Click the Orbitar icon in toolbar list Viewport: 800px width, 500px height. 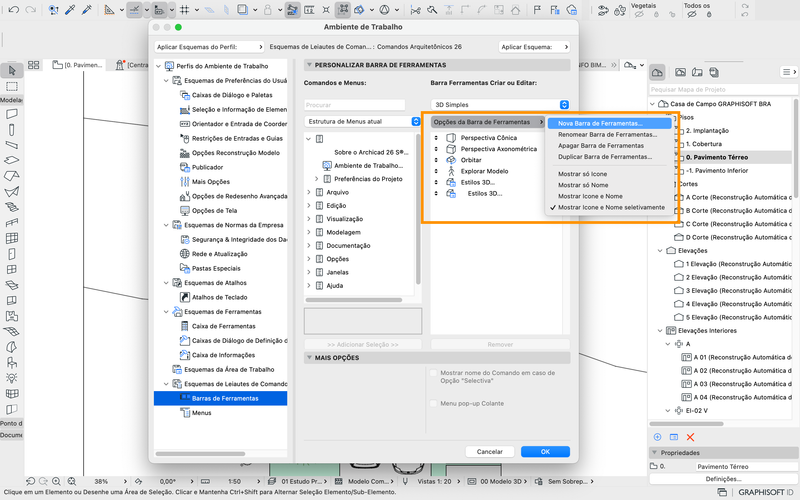451,160
